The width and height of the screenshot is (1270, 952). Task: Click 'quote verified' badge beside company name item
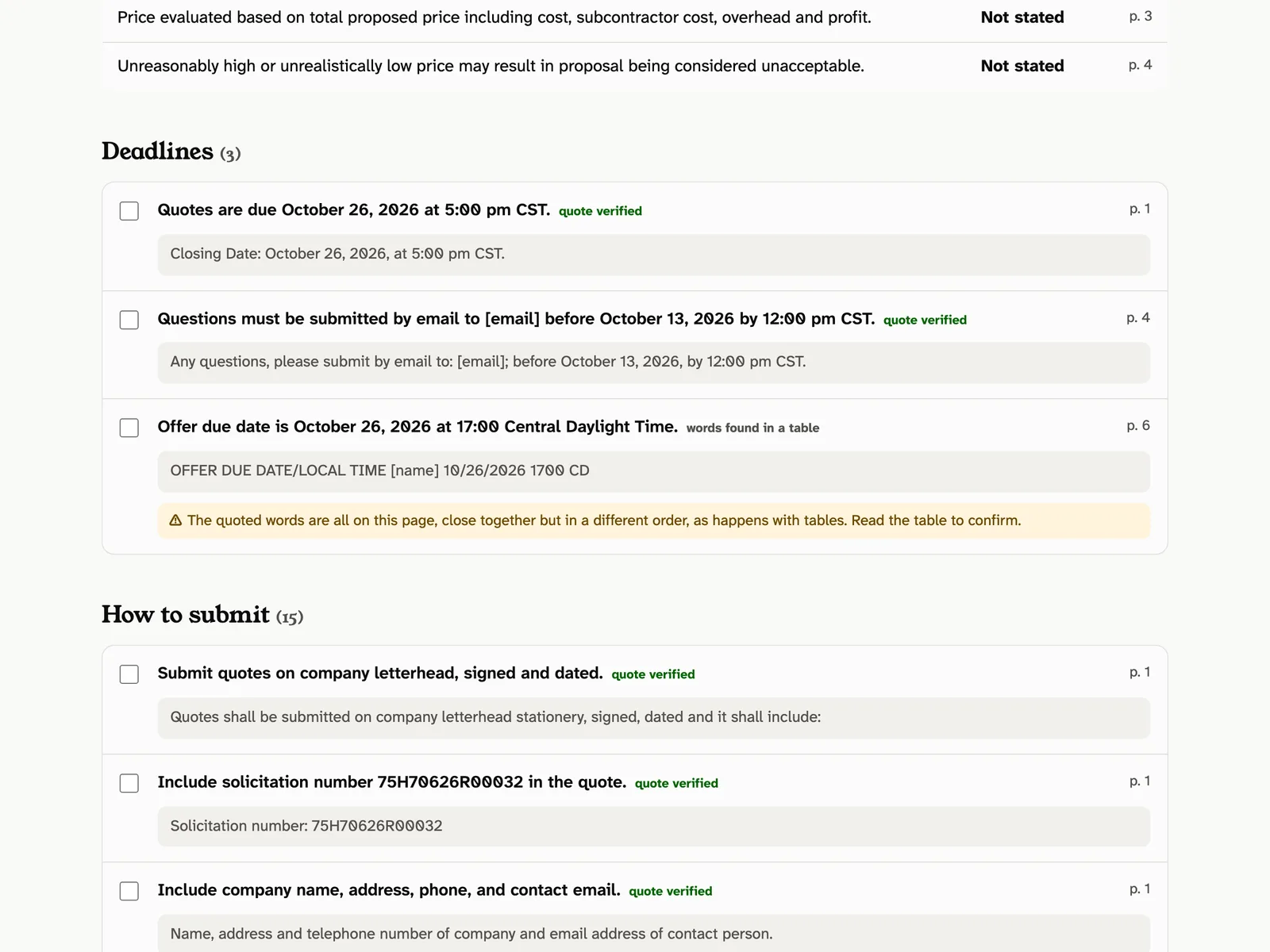click(671, 891)
